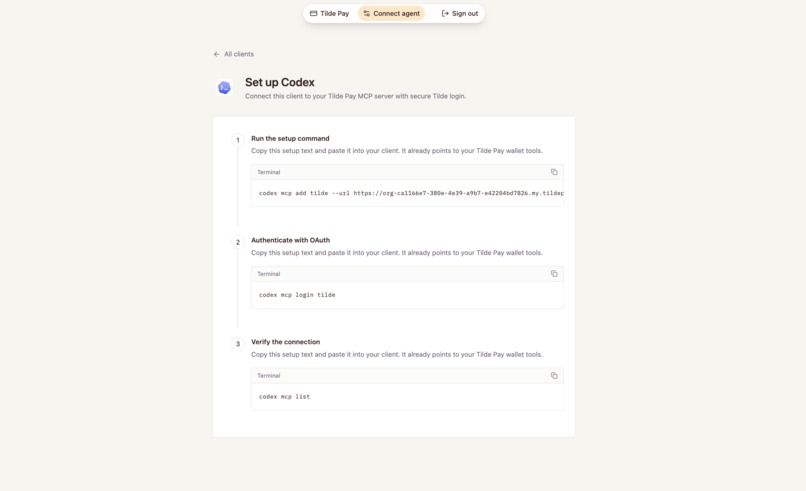The width and height of the screenshot is (806, 491).
Task: Click the codex mcp list text
Action: (x=284, y=397)
